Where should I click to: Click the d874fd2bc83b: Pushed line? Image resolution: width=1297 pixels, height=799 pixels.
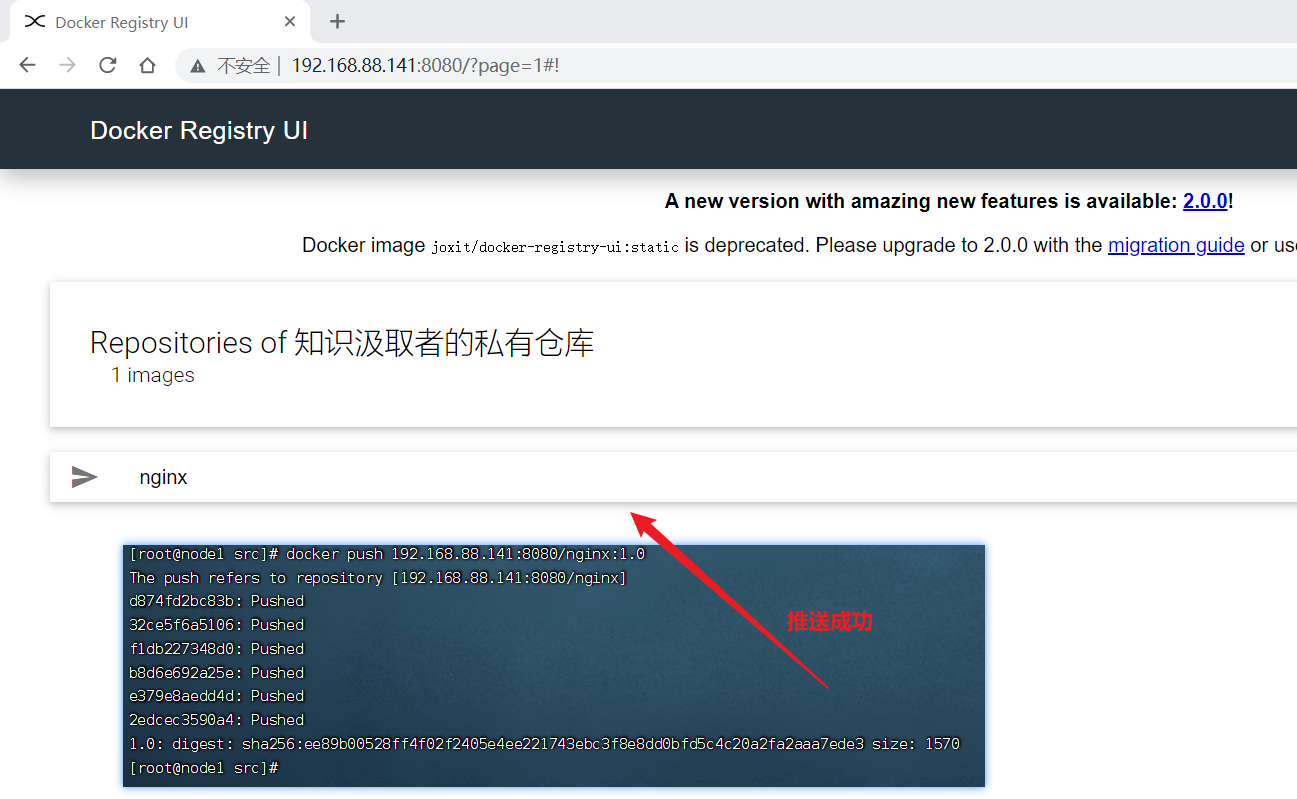pos(216,601)
